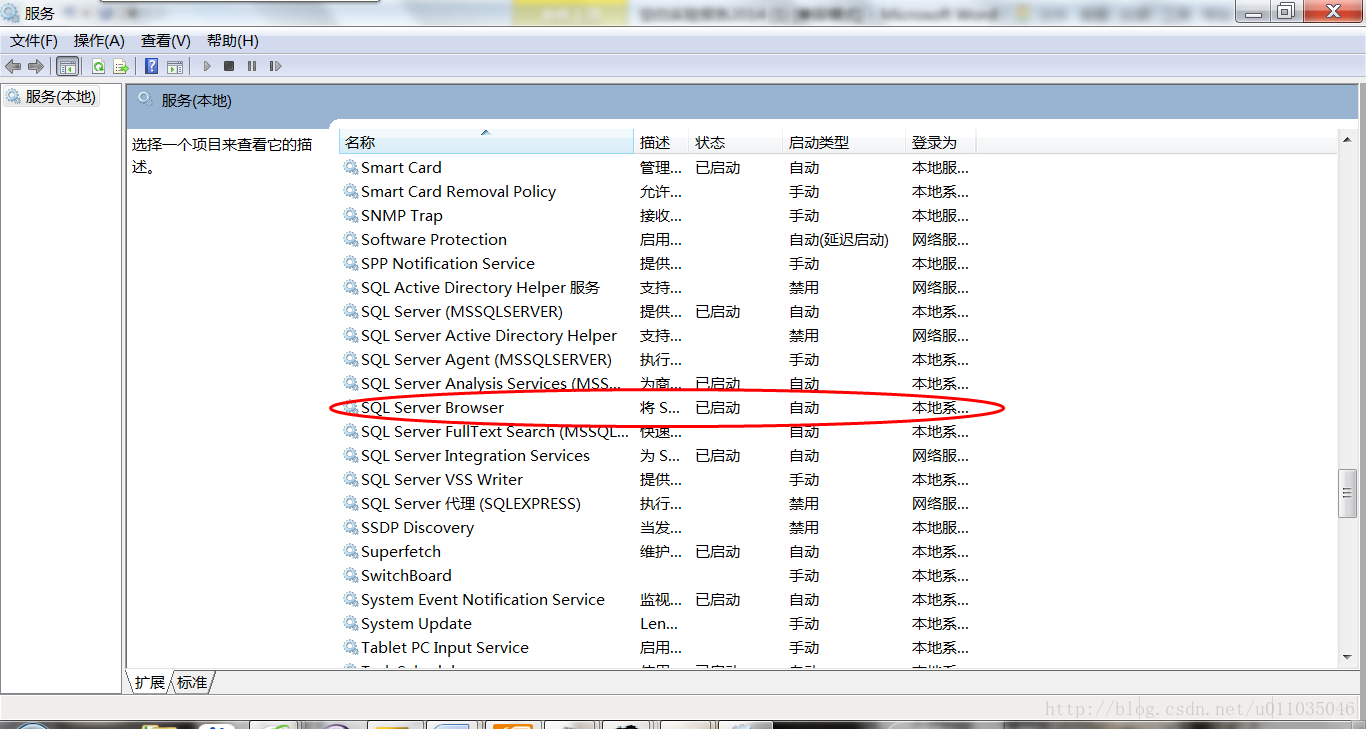
Task: Click gear icon beside System Update
Action: (351, 624)
